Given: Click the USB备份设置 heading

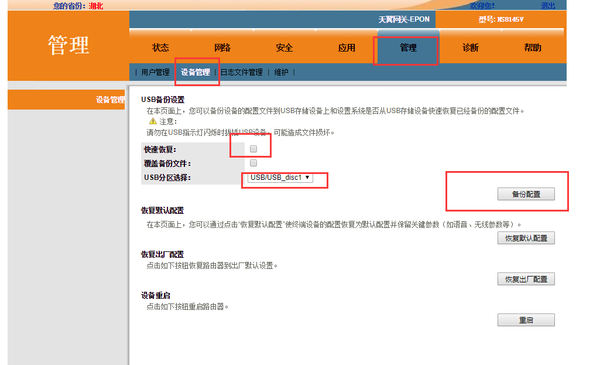Looking at the screenshot, I should click(x=163, y=99).
